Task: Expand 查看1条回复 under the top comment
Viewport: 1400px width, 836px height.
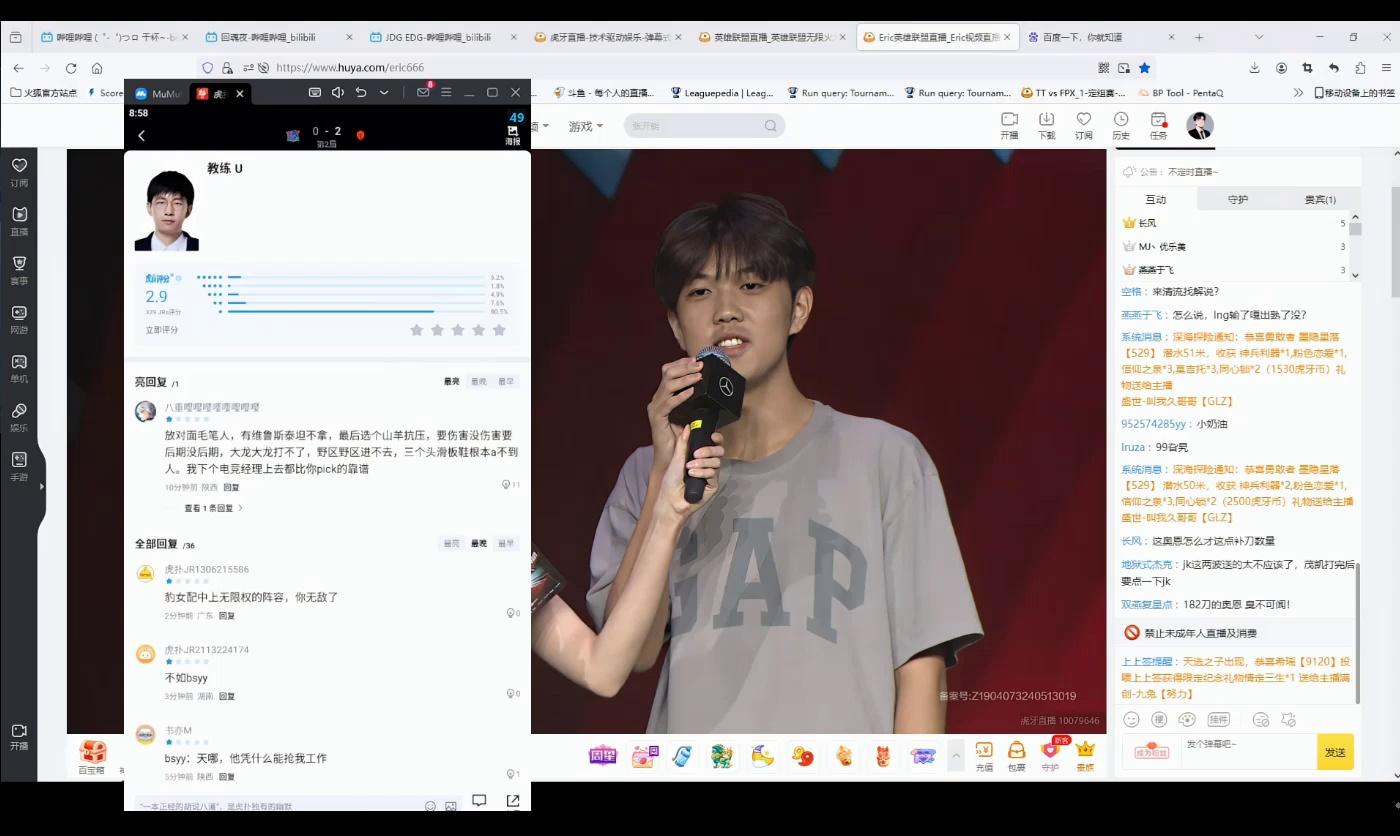Action: 212,508
